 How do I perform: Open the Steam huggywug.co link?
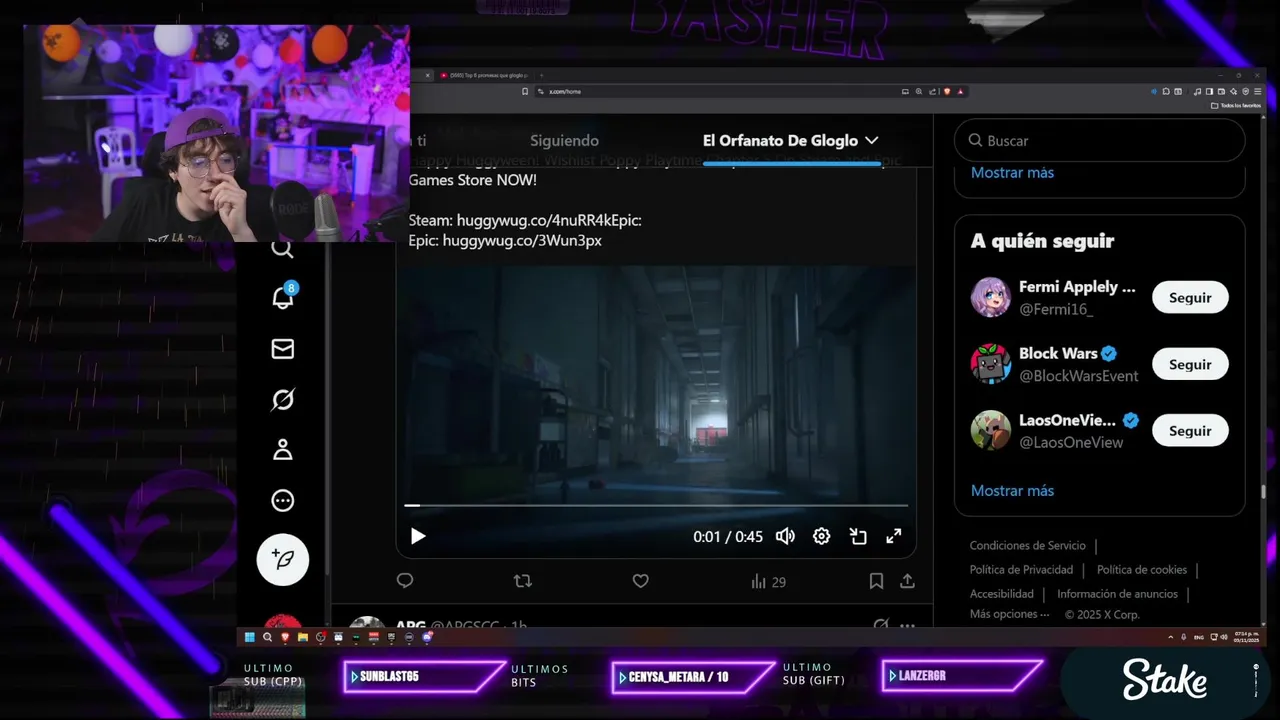tap(549, 220)
